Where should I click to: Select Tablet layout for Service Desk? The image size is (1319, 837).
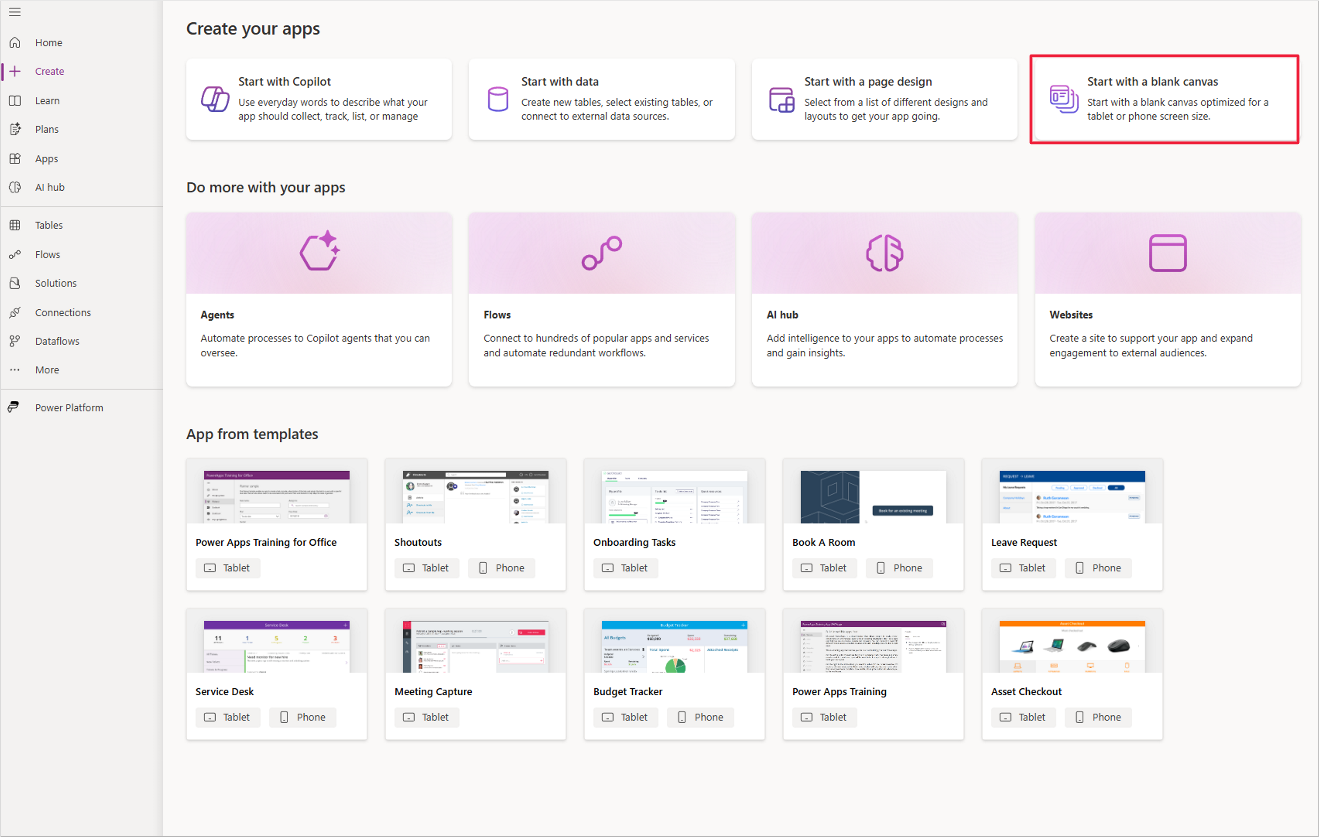[228, 717]
